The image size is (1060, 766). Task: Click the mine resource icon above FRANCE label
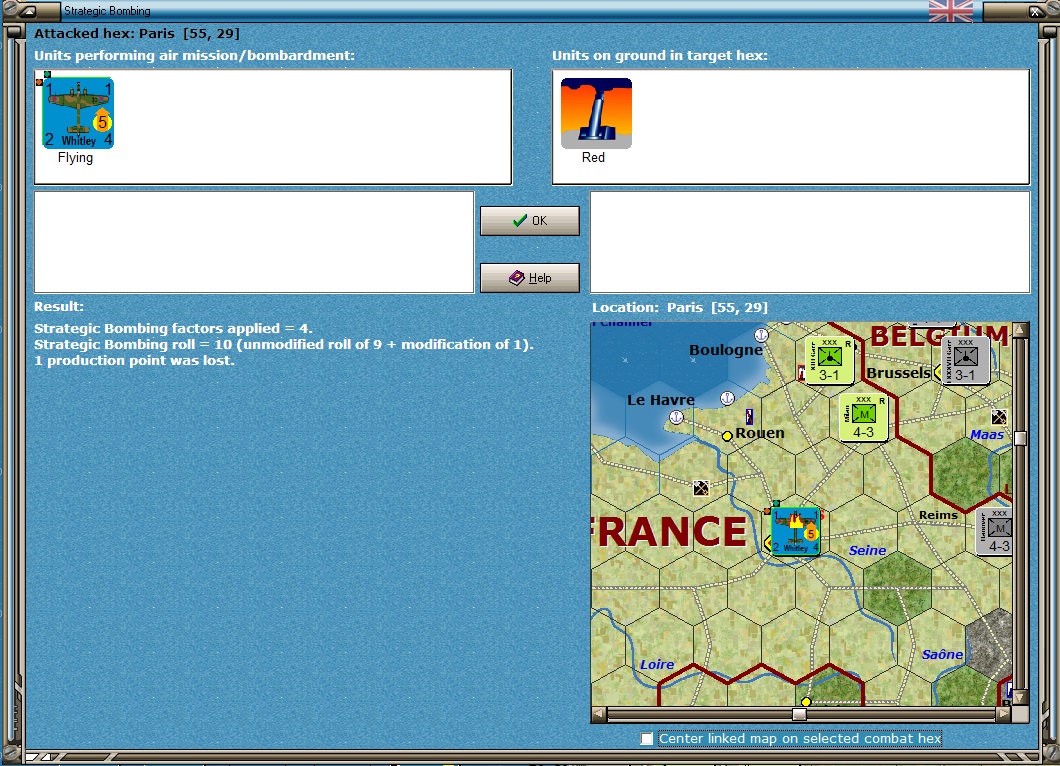pyautogui.click(x=701, y=487)
